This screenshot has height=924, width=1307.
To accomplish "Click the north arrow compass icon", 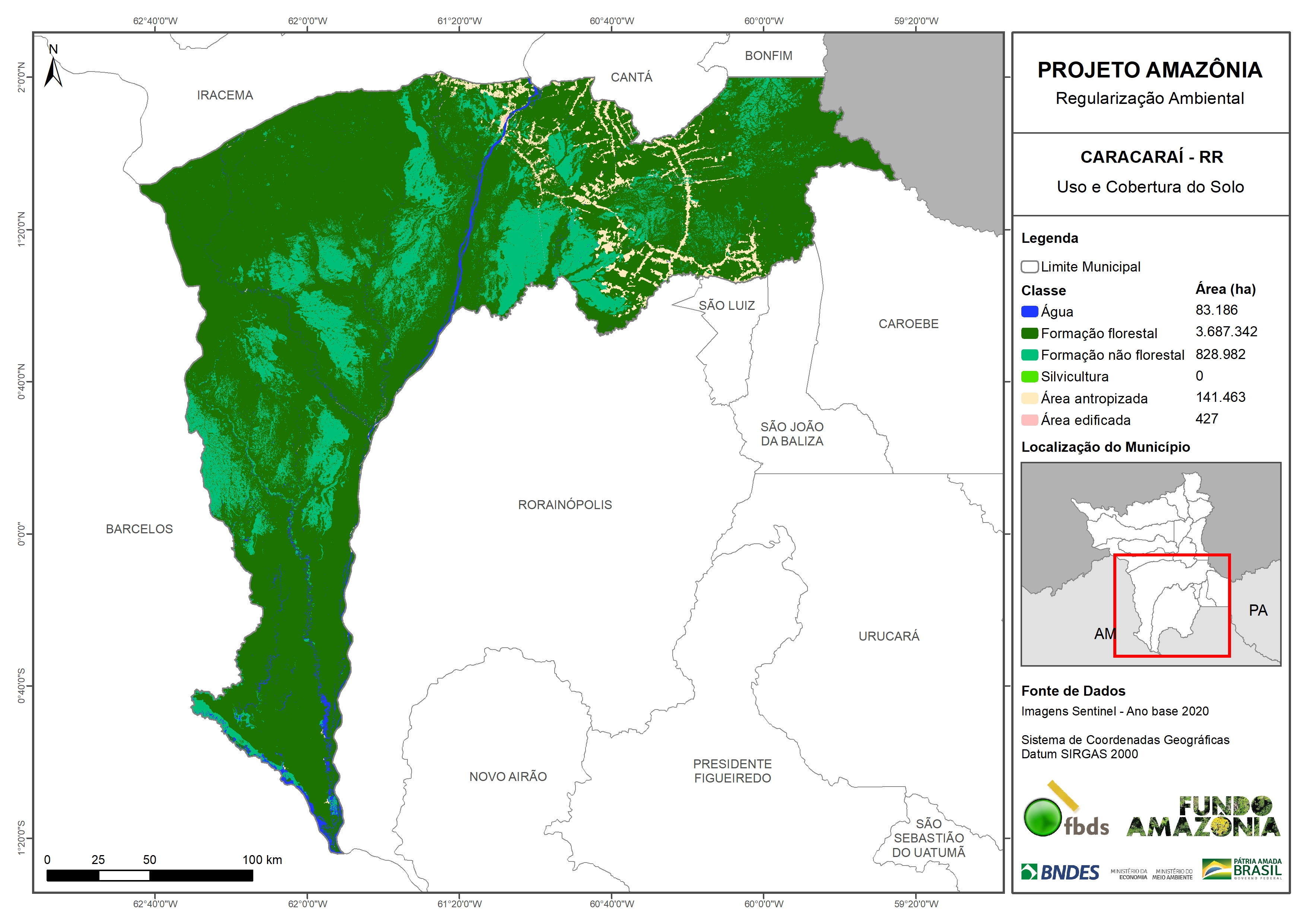I will (53, 69).
